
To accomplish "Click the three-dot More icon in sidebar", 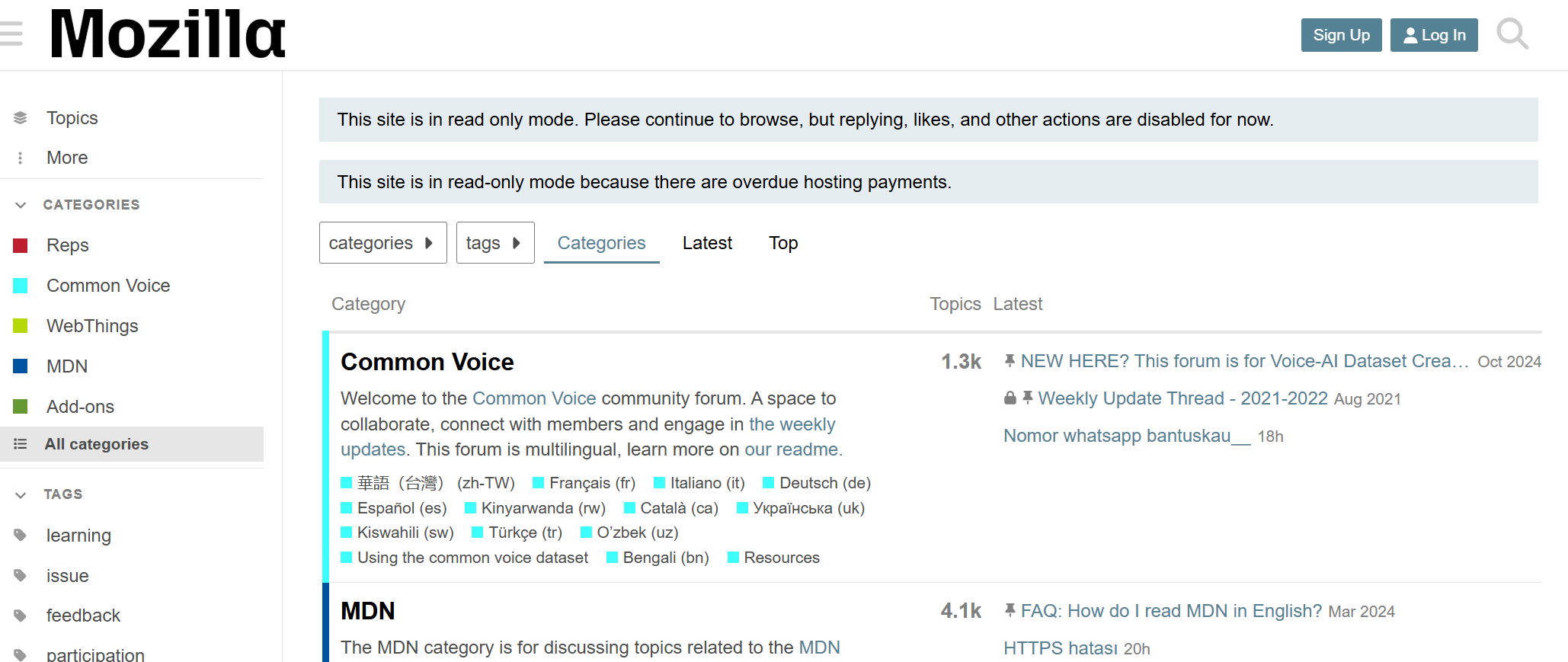I will pyautogui.click(x=21, y=158).
